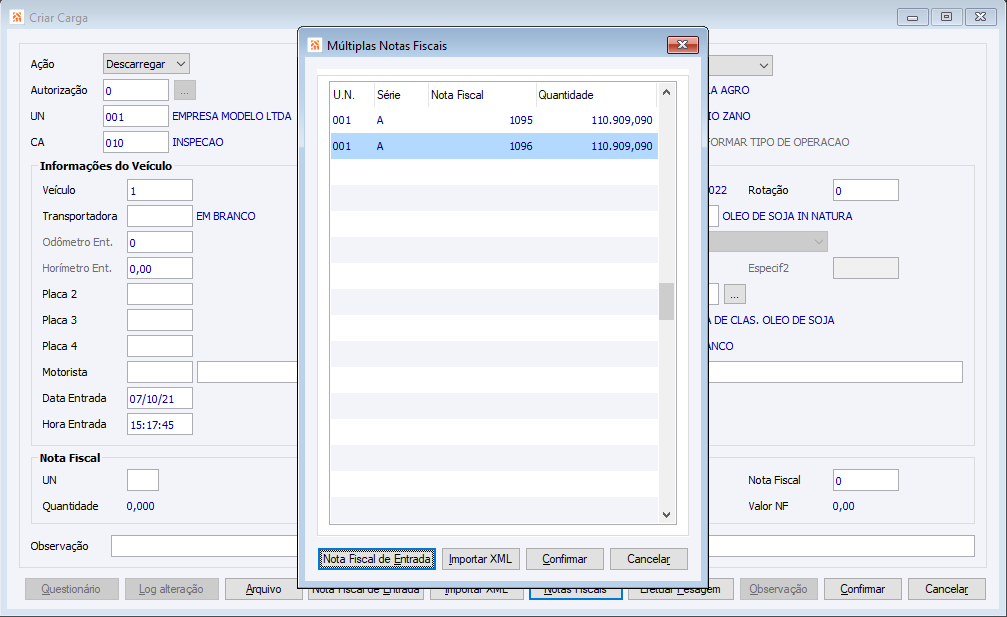Click the UN field containing 001
The height and width of the screenshot is (617, 1007).
click(136, 117)
